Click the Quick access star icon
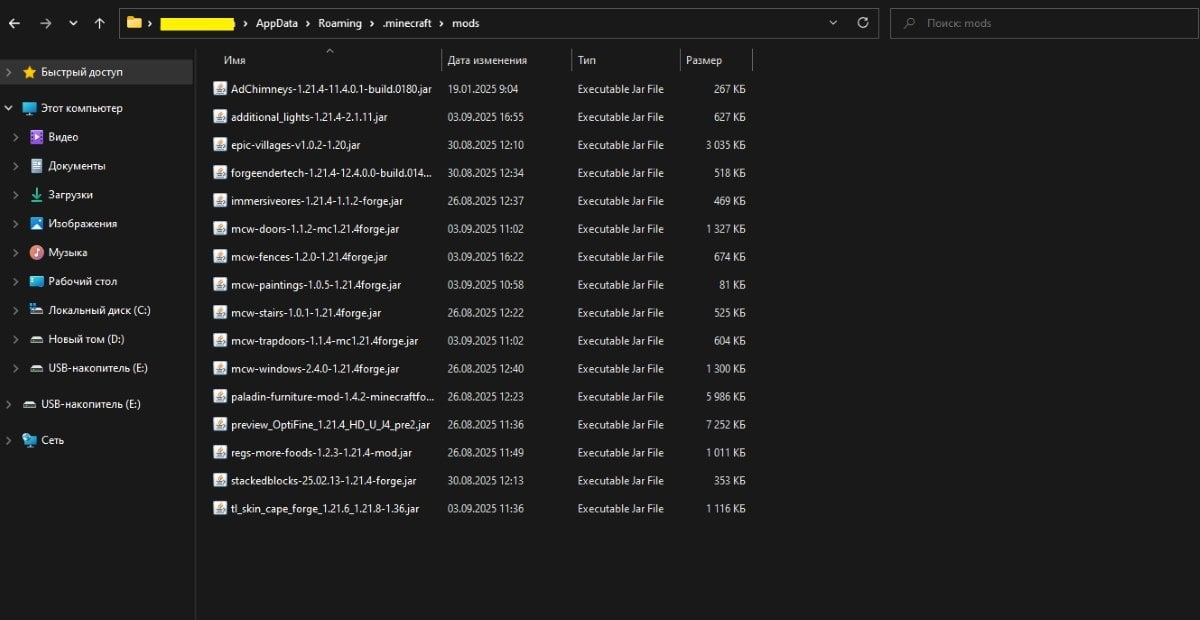1200x620 pixels. [x=29, y=72]
